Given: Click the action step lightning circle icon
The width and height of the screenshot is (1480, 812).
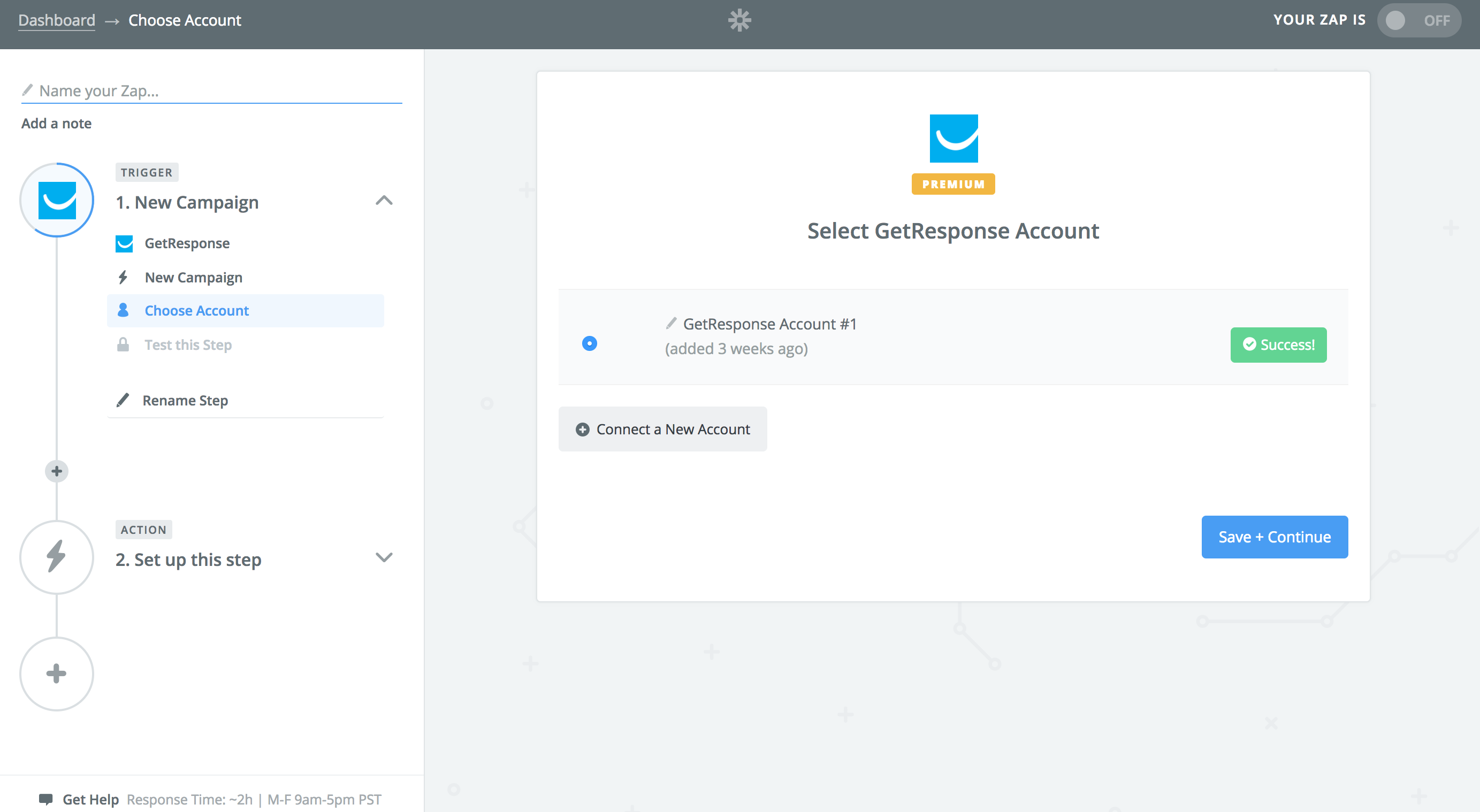Looking at the screenshot, I should [57, 557].
